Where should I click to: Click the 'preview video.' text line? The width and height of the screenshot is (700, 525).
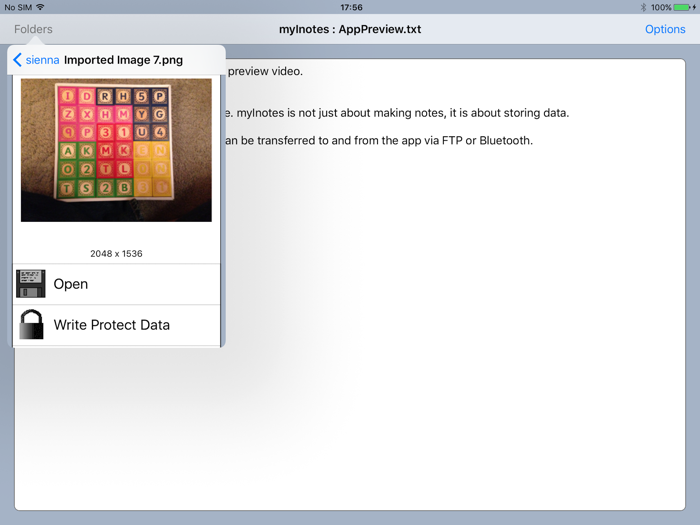pyautogui.click(x=265, y=71)
